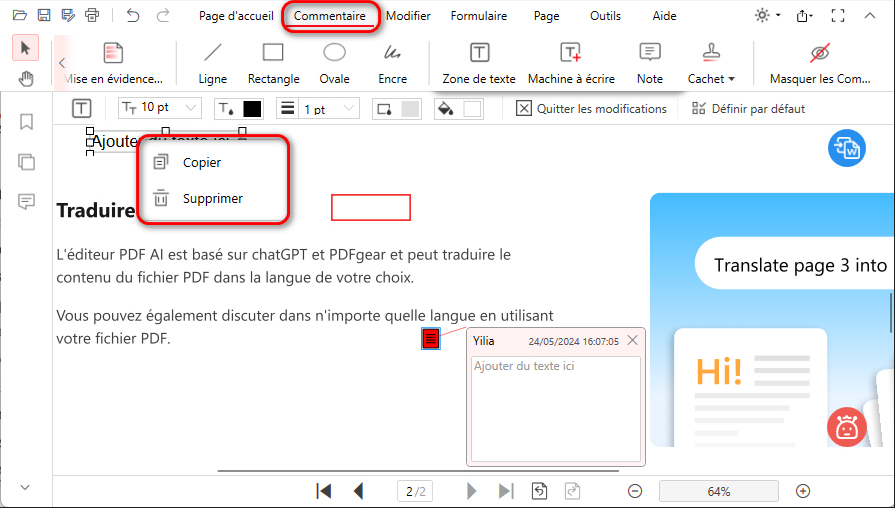Click Définir par défaut
Image resolution: width=895 pixels, height=508 pixels.
(x=748, y=108)
